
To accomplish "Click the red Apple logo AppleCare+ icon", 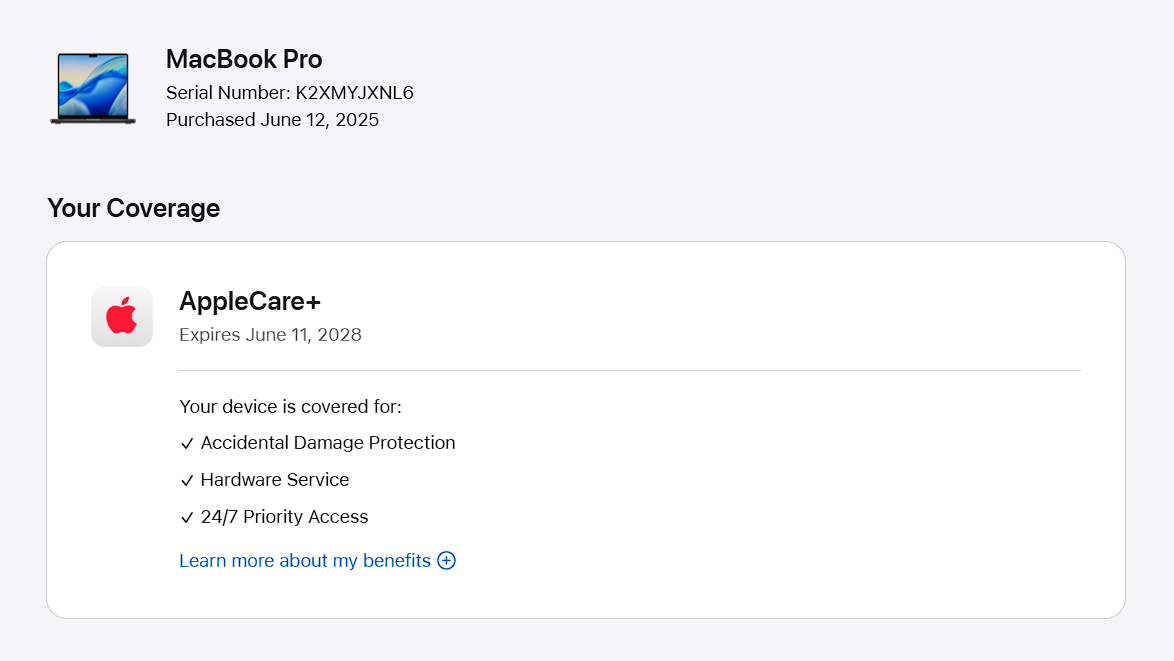I will [x=122, y=317].
